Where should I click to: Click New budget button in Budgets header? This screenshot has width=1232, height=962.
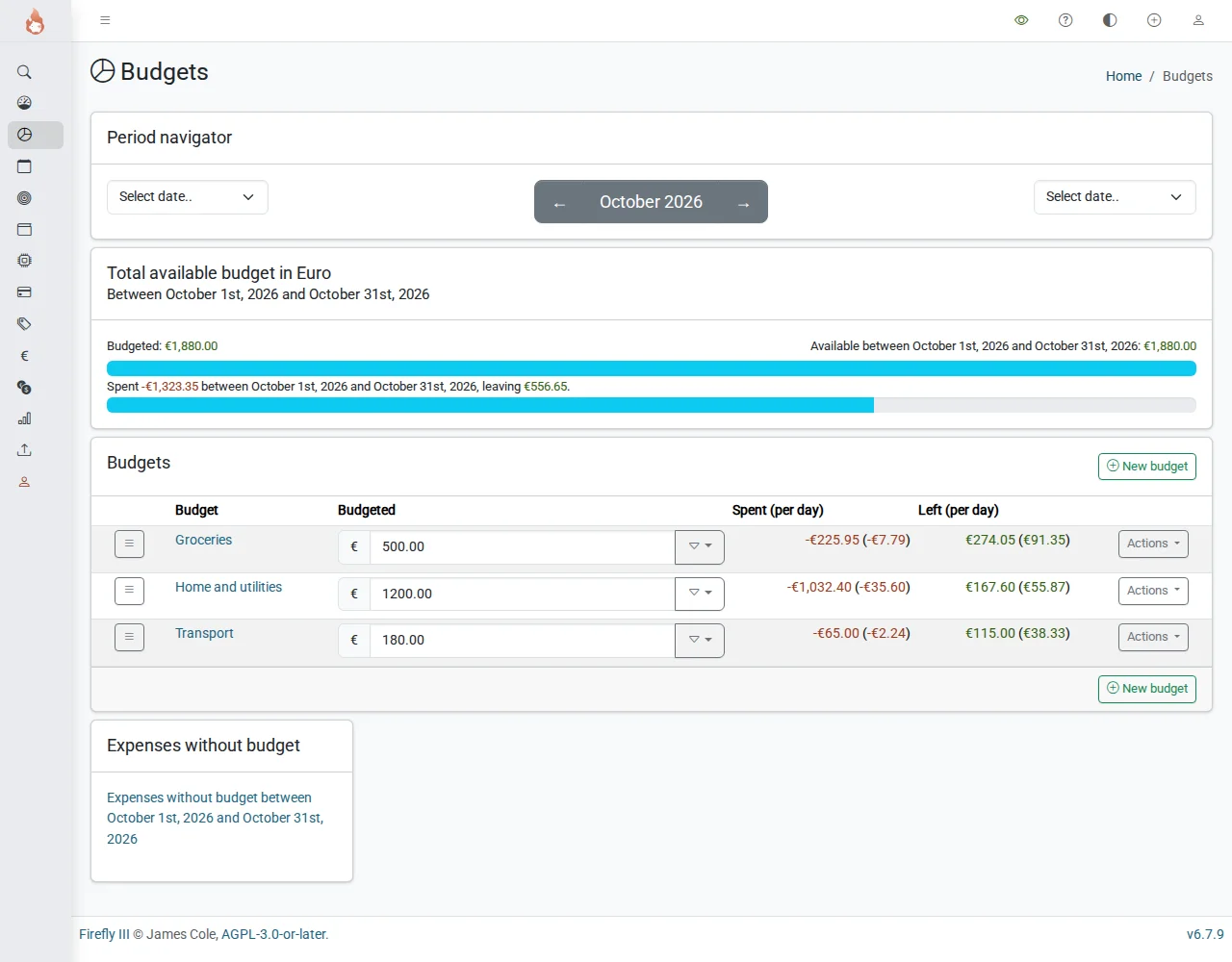[x=1147, y=467]
